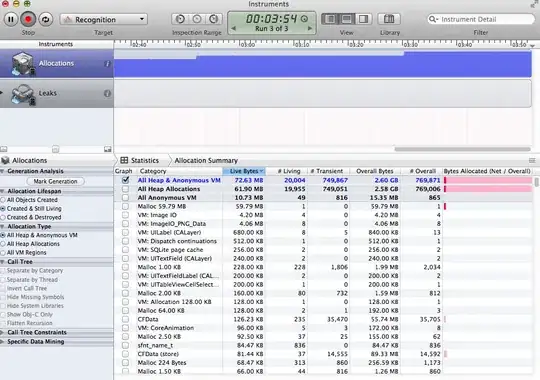Pause the recording with the pause button
Image resolution: width=540 pixels, height=380 pixels.
pyautogui.click(x=11, y=19)
